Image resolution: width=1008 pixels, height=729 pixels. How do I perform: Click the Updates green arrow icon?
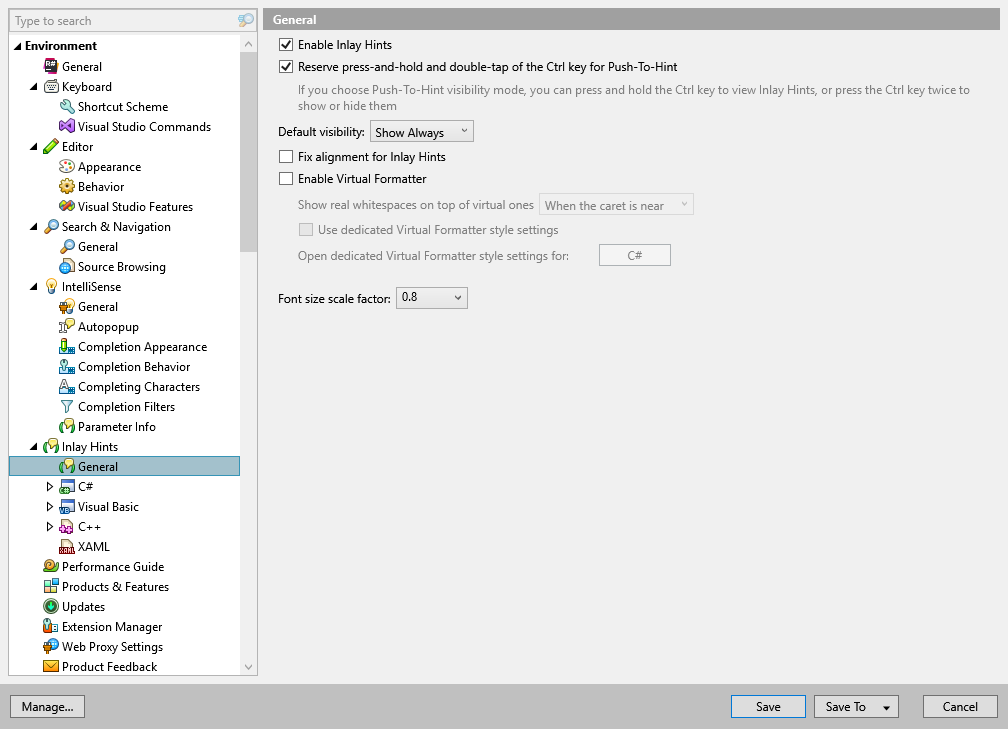[x=51, y=606]
